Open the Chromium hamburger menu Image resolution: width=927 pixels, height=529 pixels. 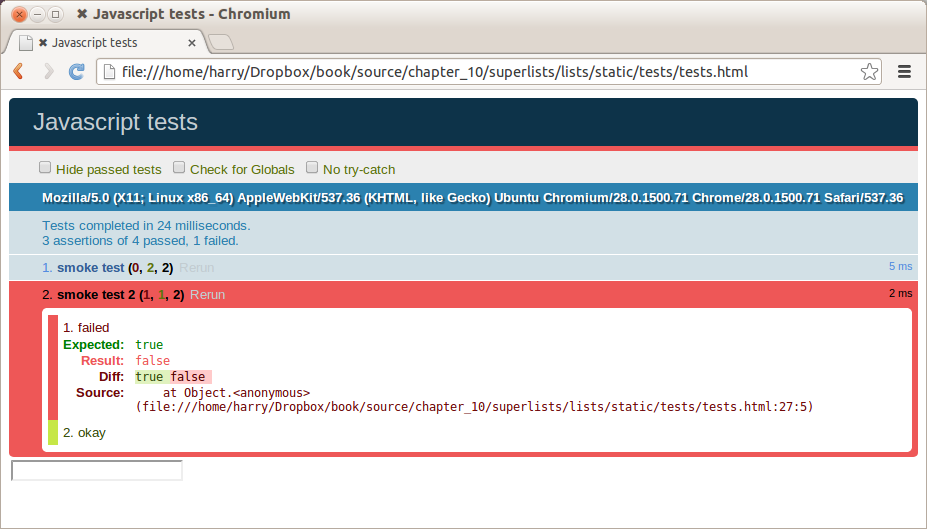point(904,72)
